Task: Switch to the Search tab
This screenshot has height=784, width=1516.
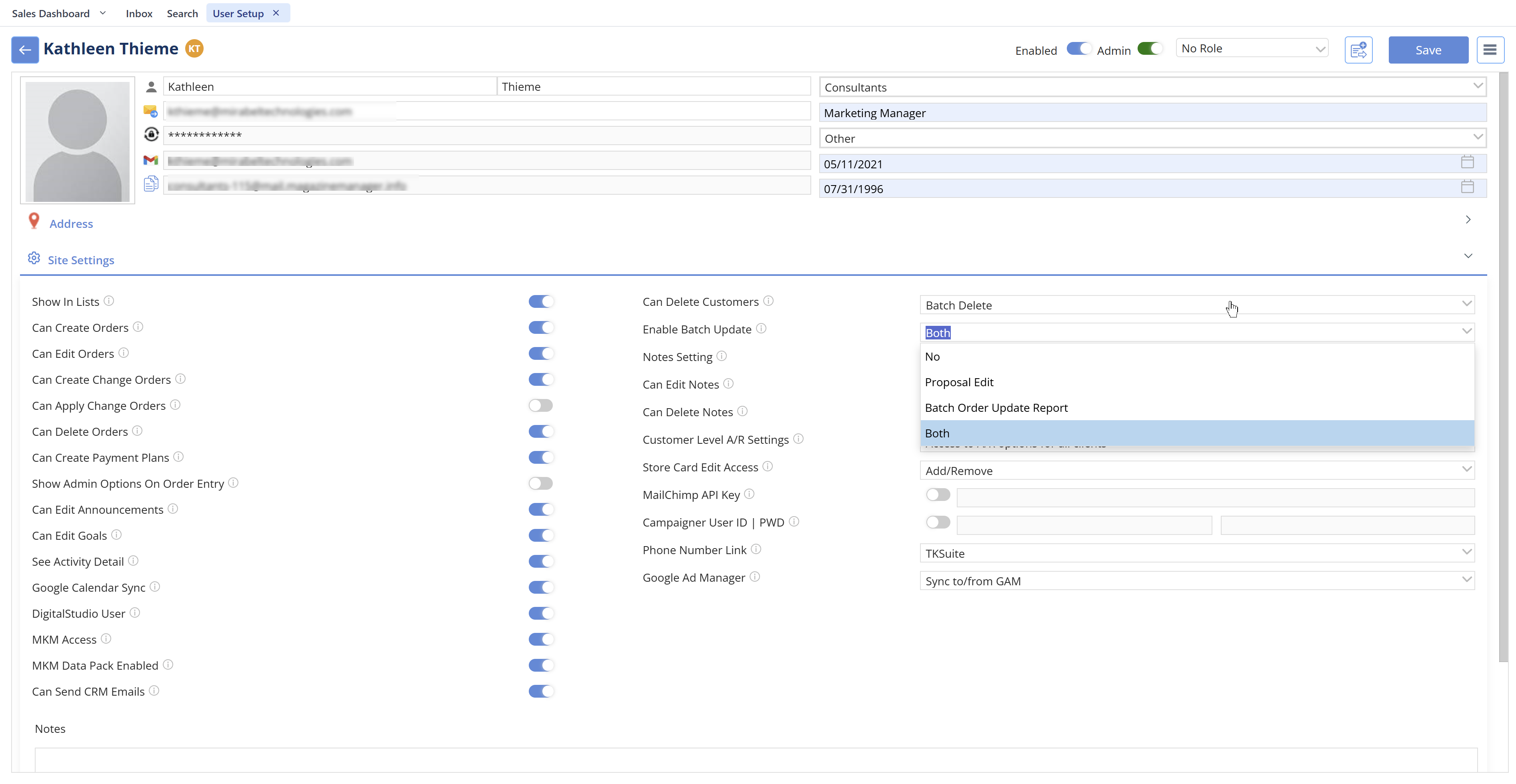Action: coord(182,13)
